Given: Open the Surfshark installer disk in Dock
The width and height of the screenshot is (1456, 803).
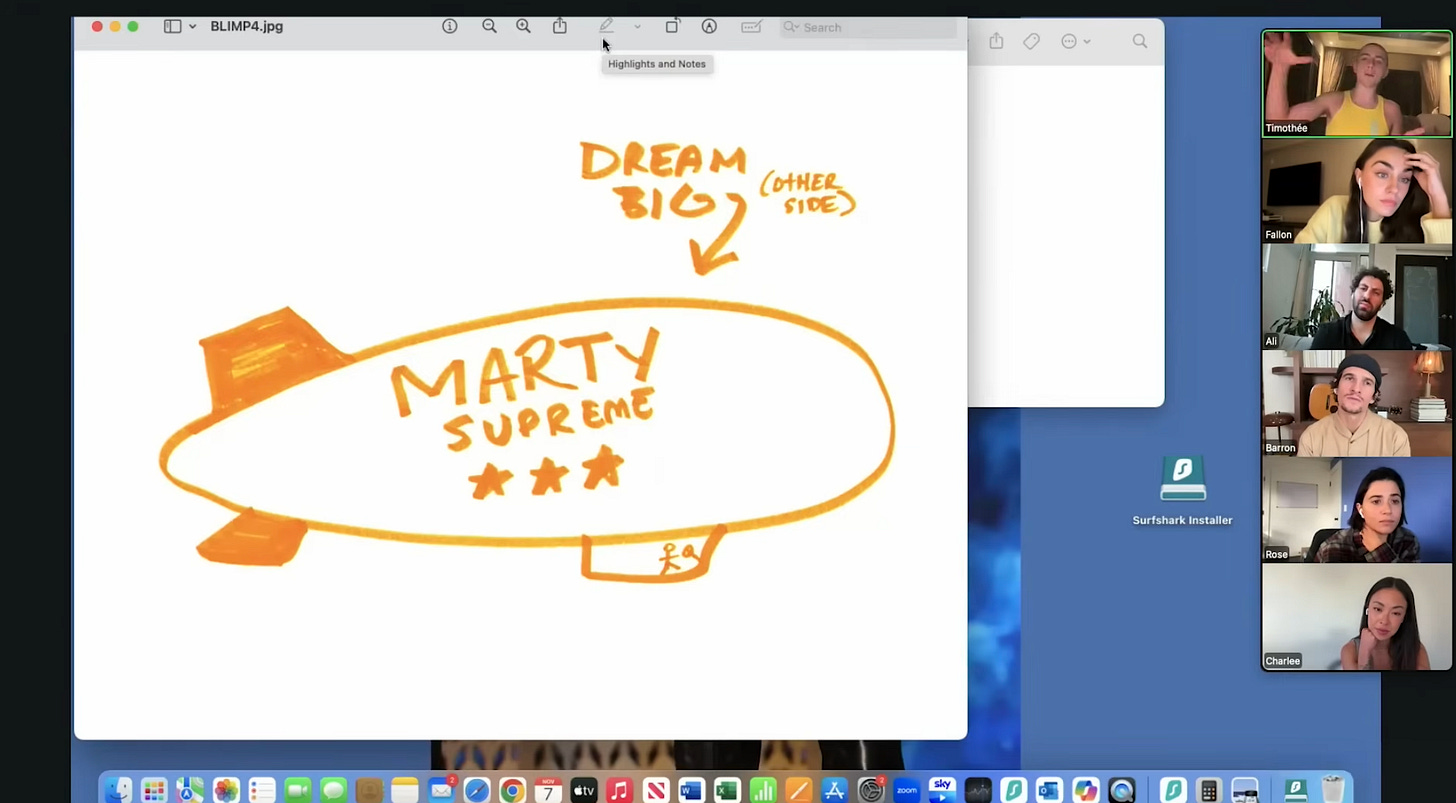Looking at the screenshot, I should pos(1296,790).
